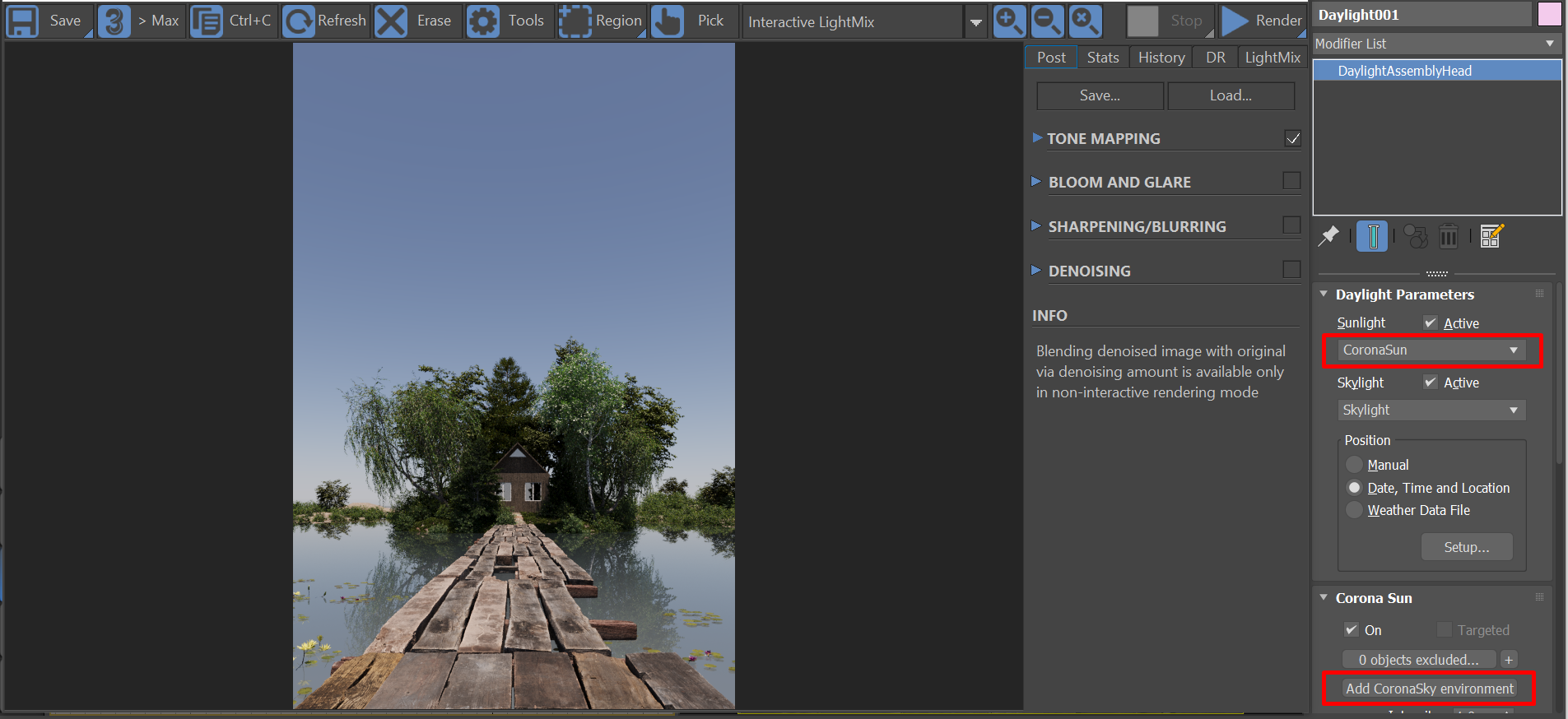Select the Manual position radio button

click(x=1354, y=465)
